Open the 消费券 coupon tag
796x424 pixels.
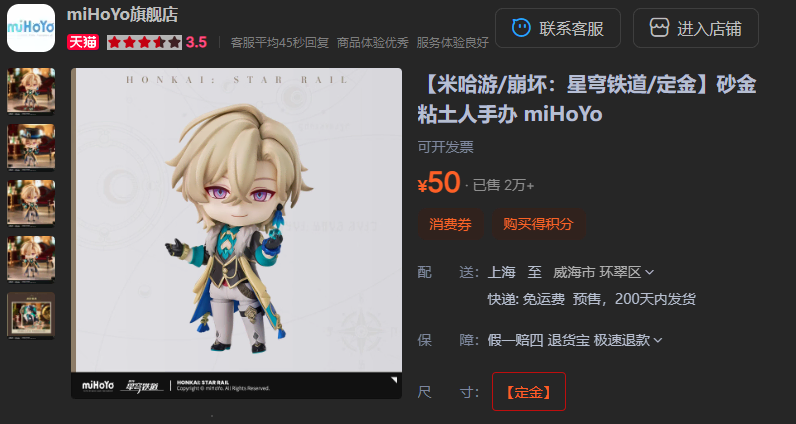(x=450, y=224)
